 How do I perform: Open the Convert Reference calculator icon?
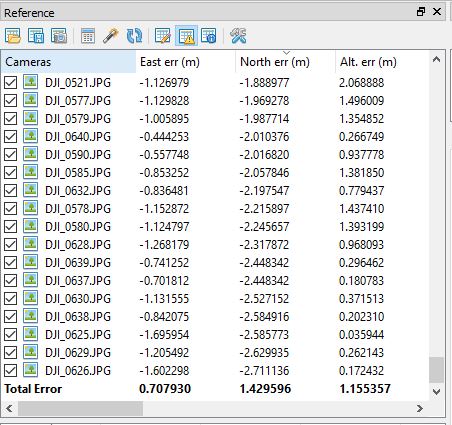[x=88, y=36]
